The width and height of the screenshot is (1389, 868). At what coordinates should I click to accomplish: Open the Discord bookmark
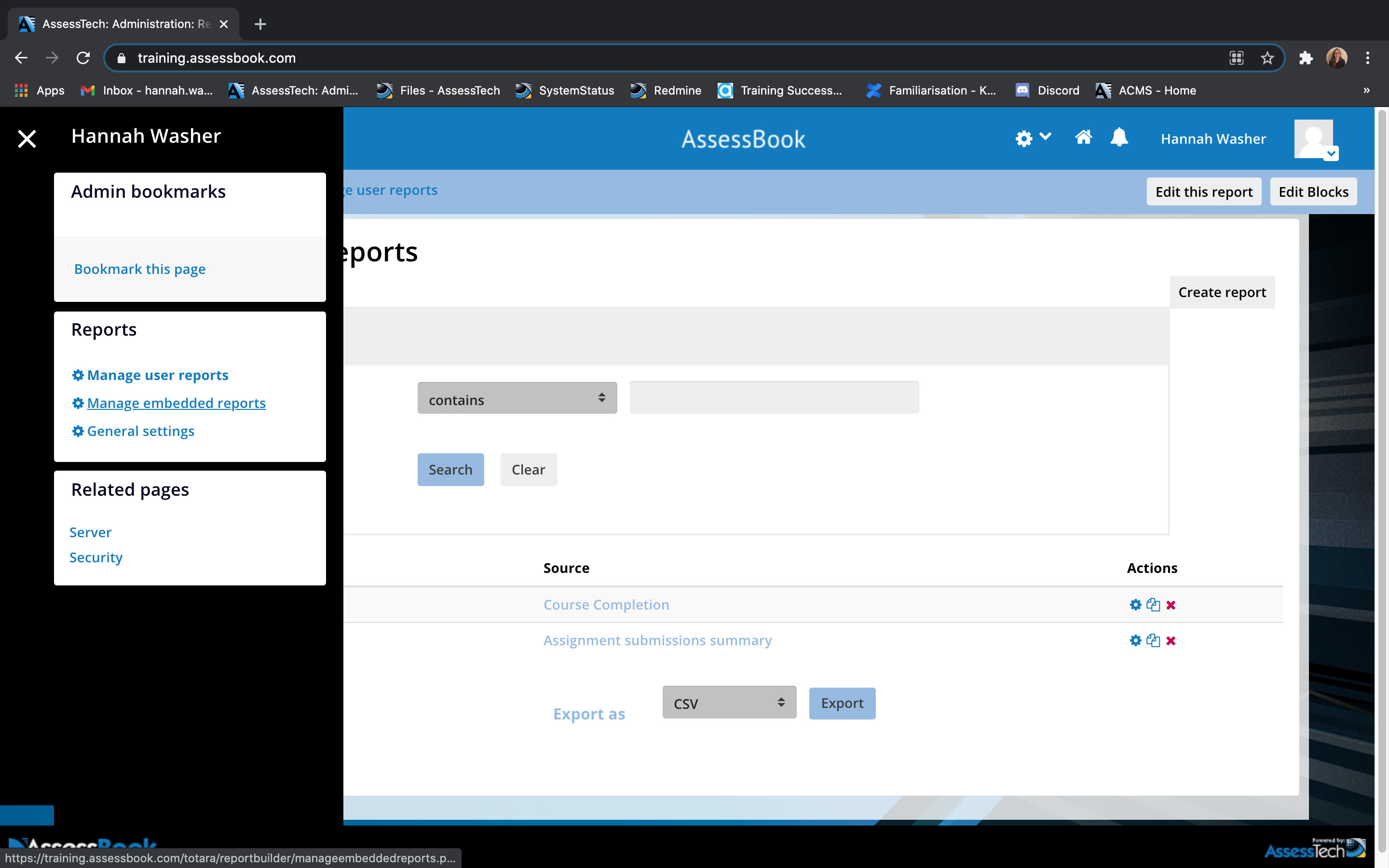point(1048,90)
